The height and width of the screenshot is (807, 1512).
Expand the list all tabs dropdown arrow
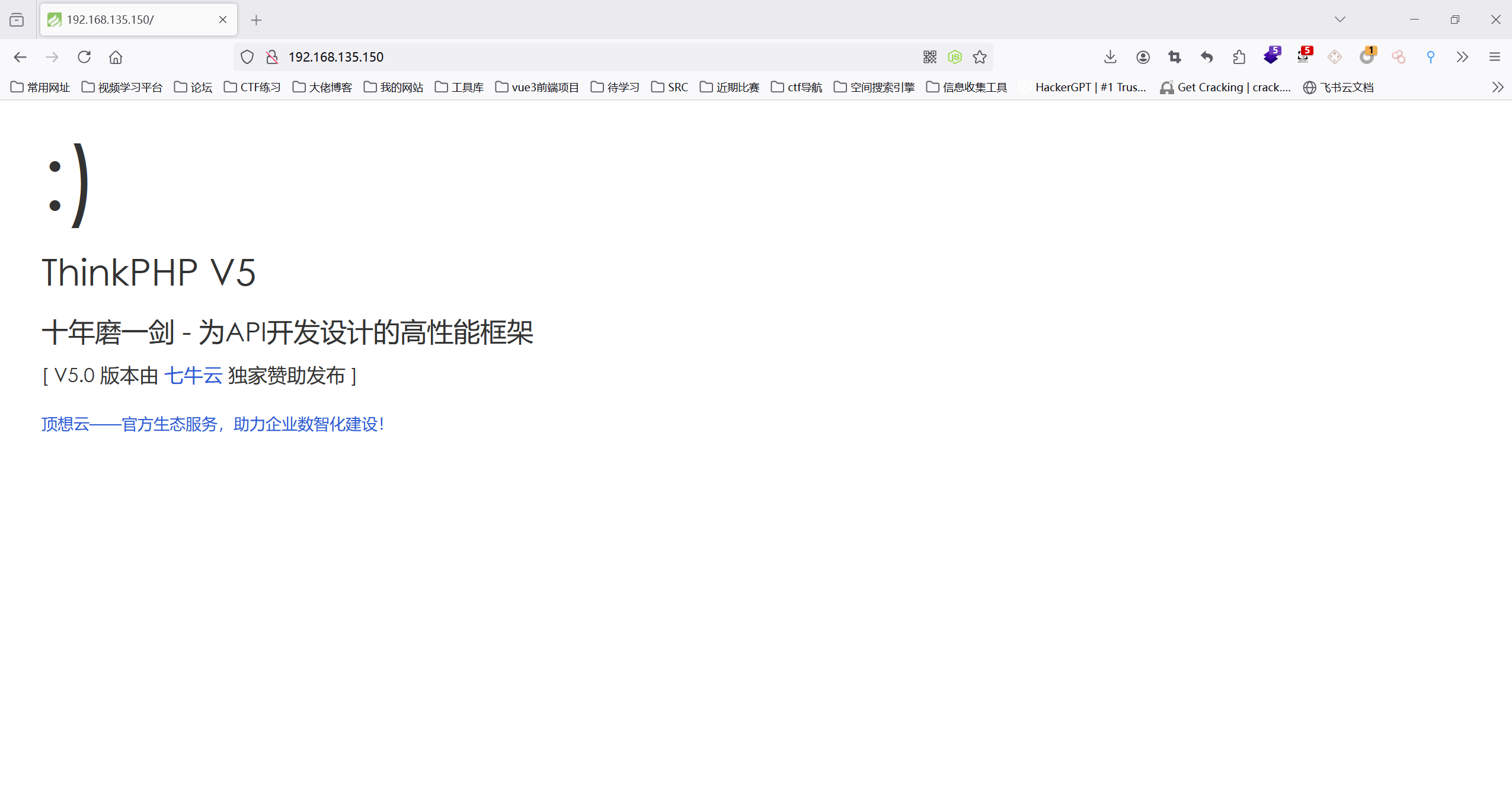tap(1340, 20)
